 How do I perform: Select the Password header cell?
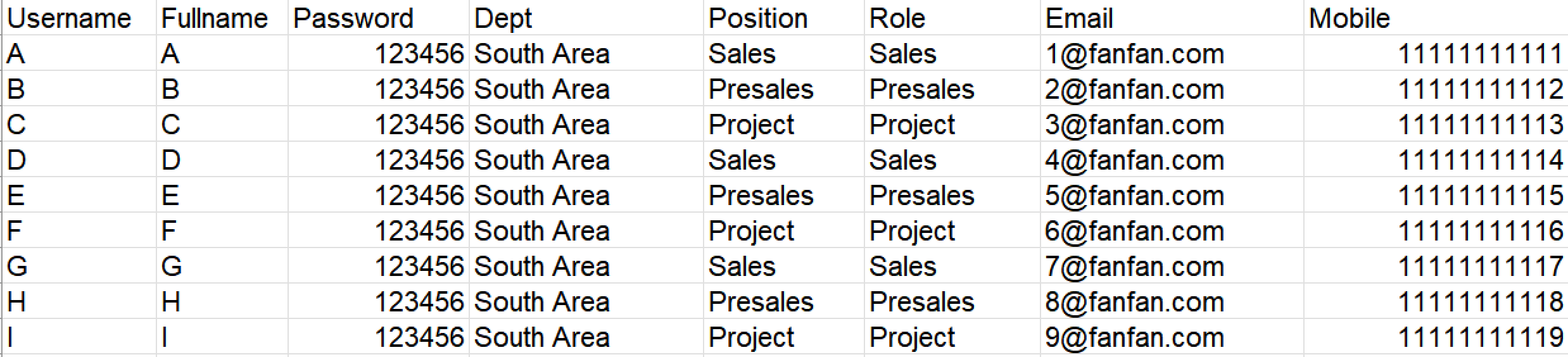click(353, 18)
